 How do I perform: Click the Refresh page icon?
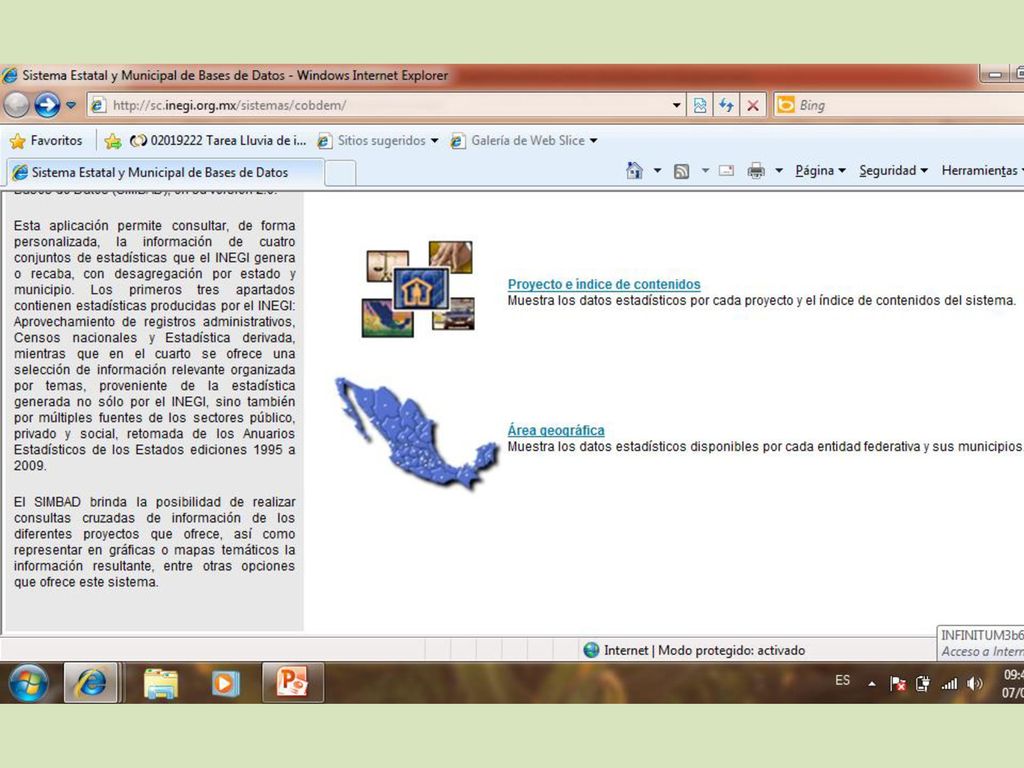726,105
